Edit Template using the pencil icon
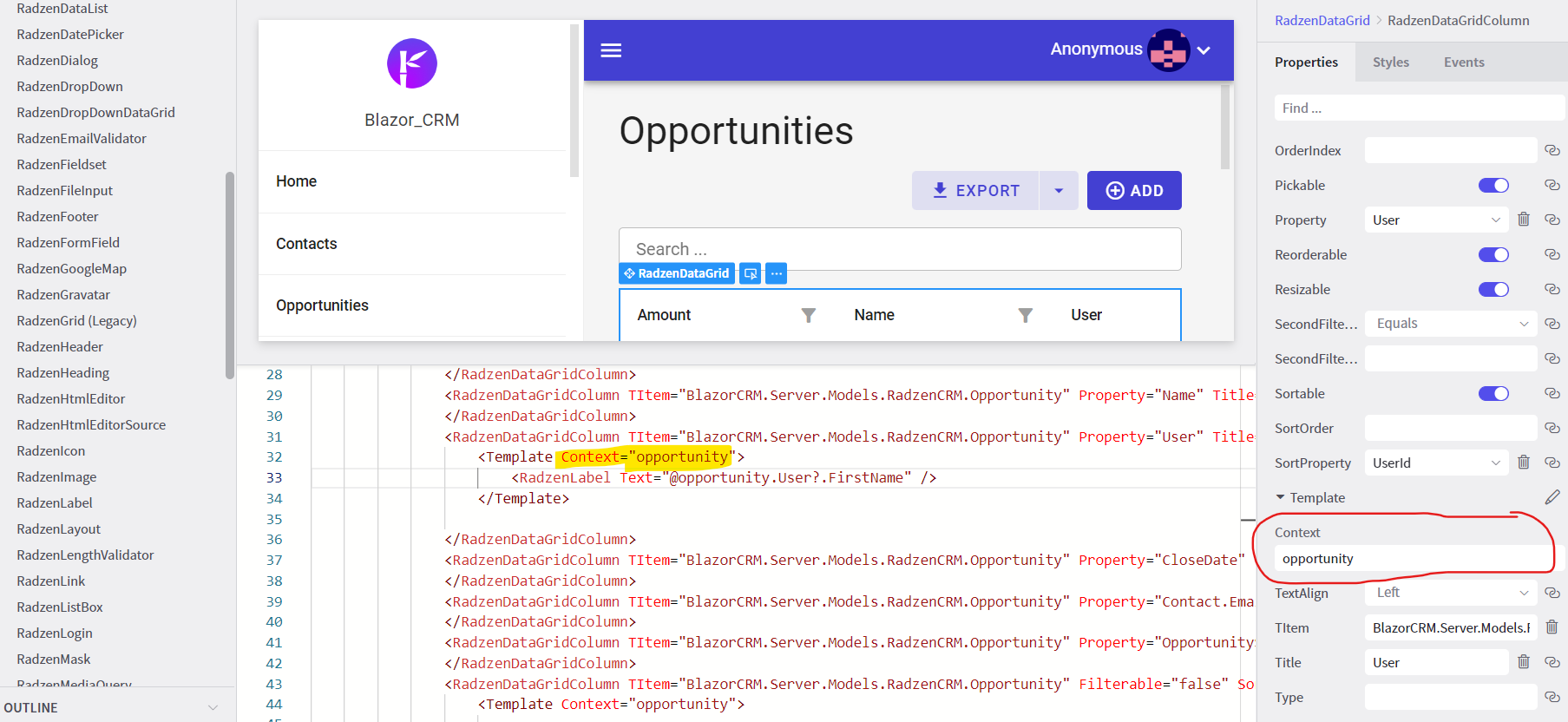The height and width of the screenshot is (722, 1568). [x=1552, y=497]
